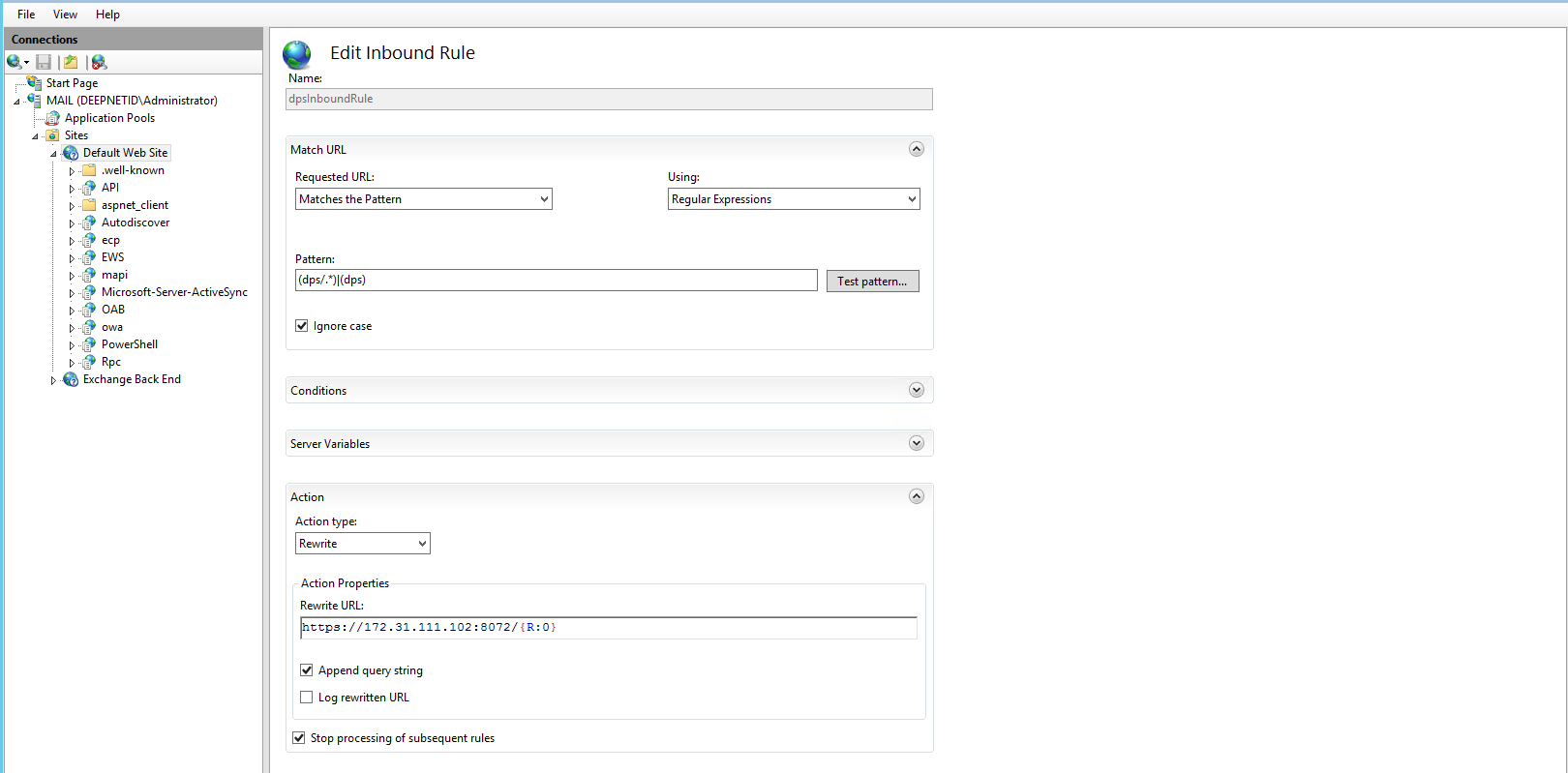Image resolution: width=1568 pixels, height=773 pixels.
Task: Click the Up folder icon in Connections toolbar
Action: coord(71,62)
